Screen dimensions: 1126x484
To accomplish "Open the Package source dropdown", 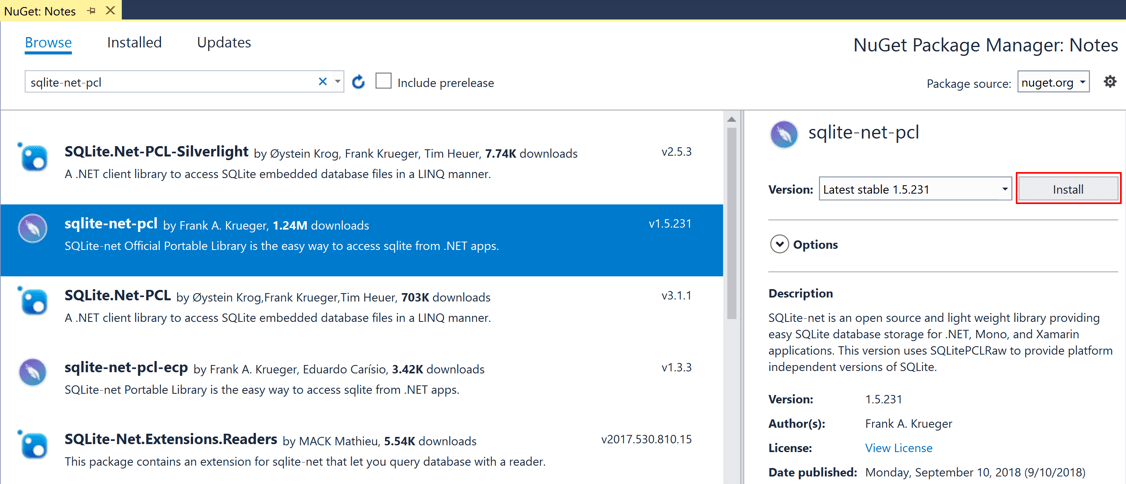I will click(1053, 83).
